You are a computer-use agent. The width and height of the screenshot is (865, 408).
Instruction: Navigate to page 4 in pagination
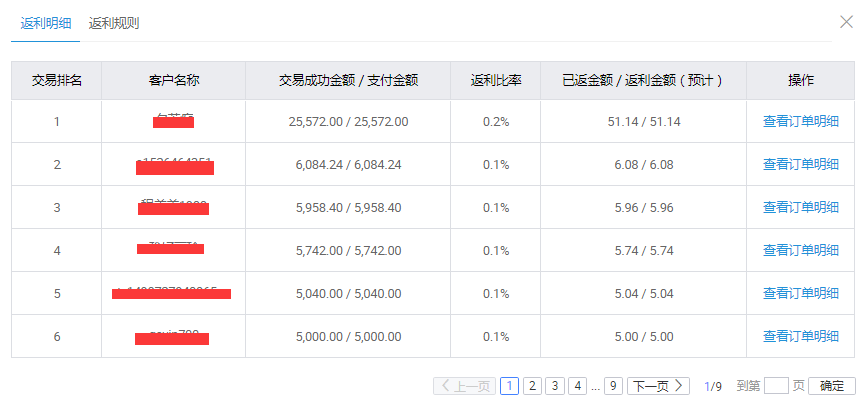click(578, 386)
